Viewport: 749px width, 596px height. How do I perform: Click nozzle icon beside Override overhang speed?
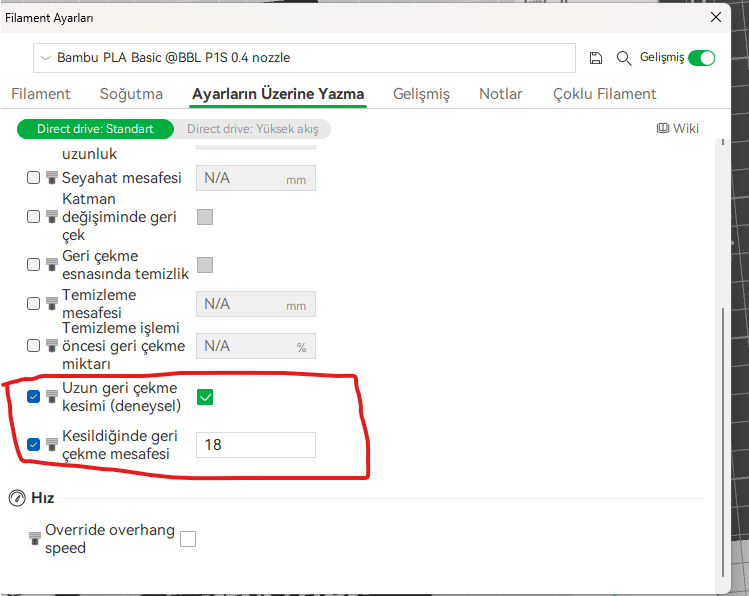(36, 539)
